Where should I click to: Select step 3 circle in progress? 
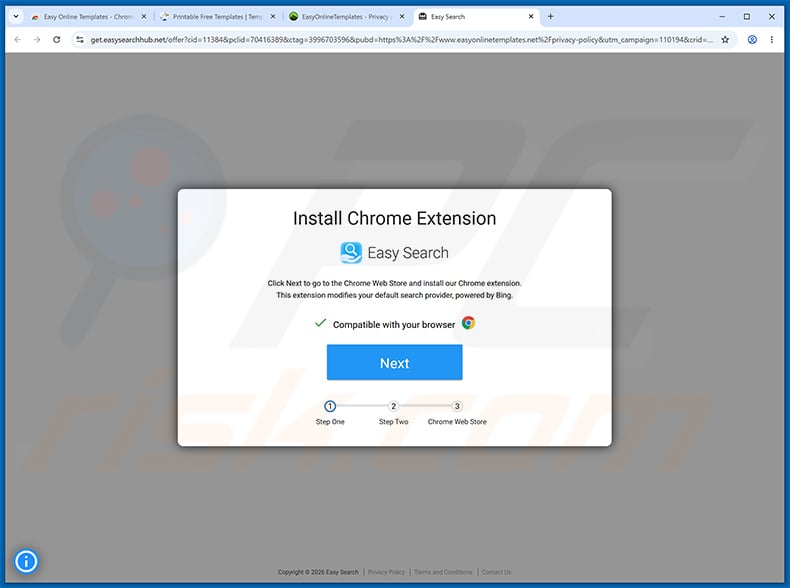click(x=457, y=406)
